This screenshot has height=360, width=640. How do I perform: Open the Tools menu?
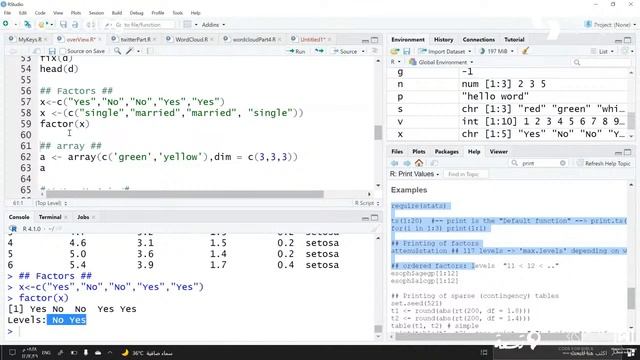(178, 13)
